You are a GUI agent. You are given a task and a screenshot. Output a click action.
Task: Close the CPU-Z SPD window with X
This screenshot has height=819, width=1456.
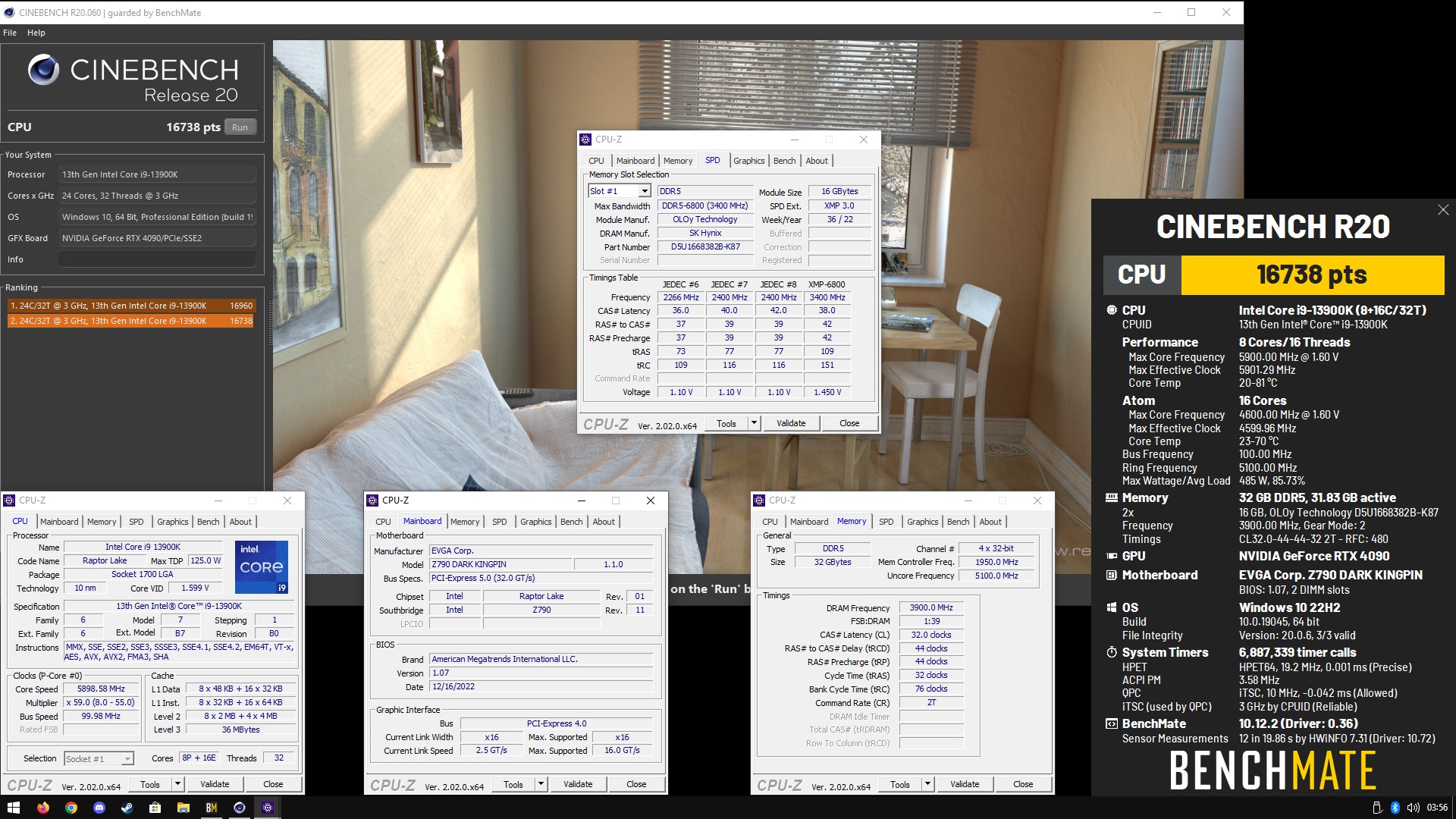coord(863,140)
